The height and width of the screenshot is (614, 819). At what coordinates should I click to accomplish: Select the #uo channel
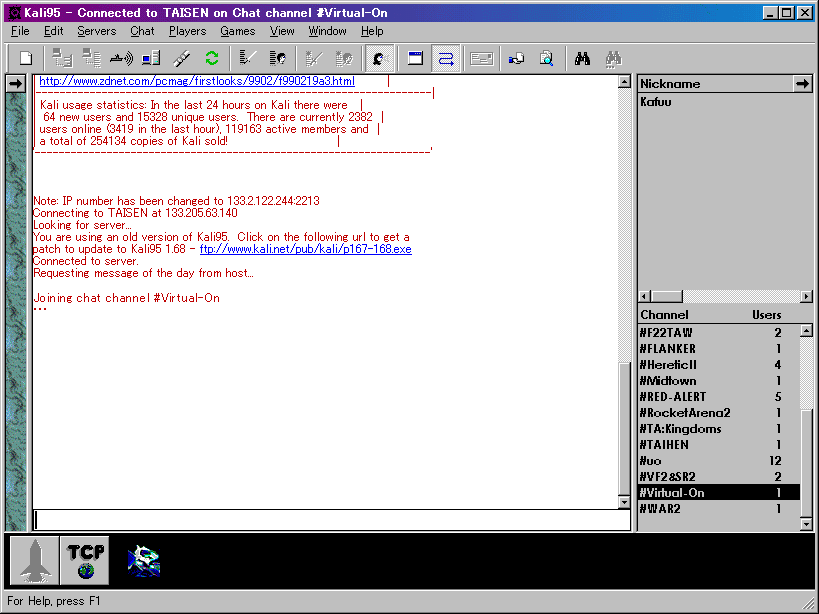[x=719, y=461]
